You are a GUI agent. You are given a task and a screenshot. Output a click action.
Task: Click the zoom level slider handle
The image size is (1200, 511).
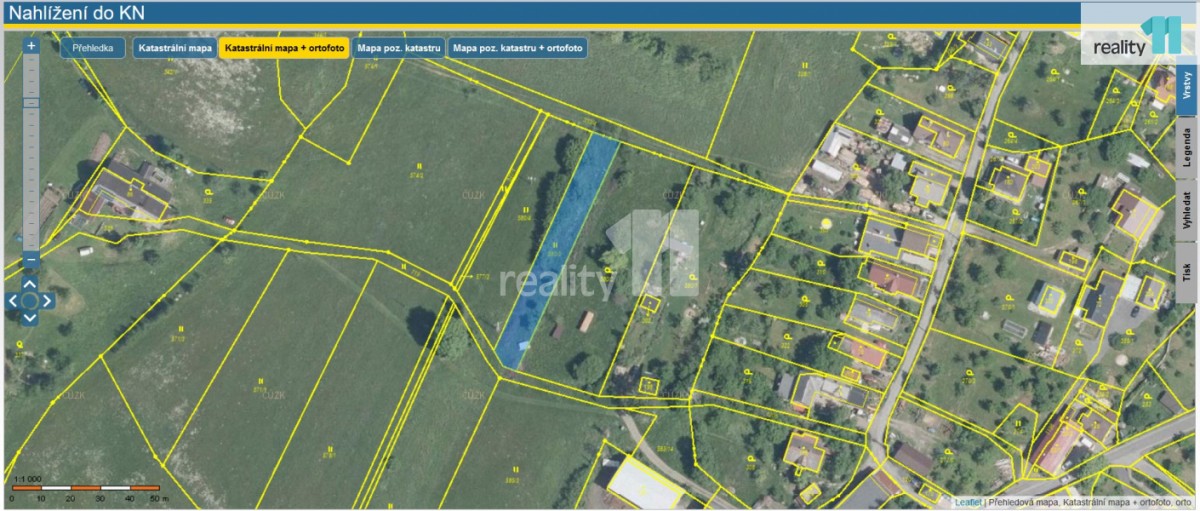click(x=31, y=102)
